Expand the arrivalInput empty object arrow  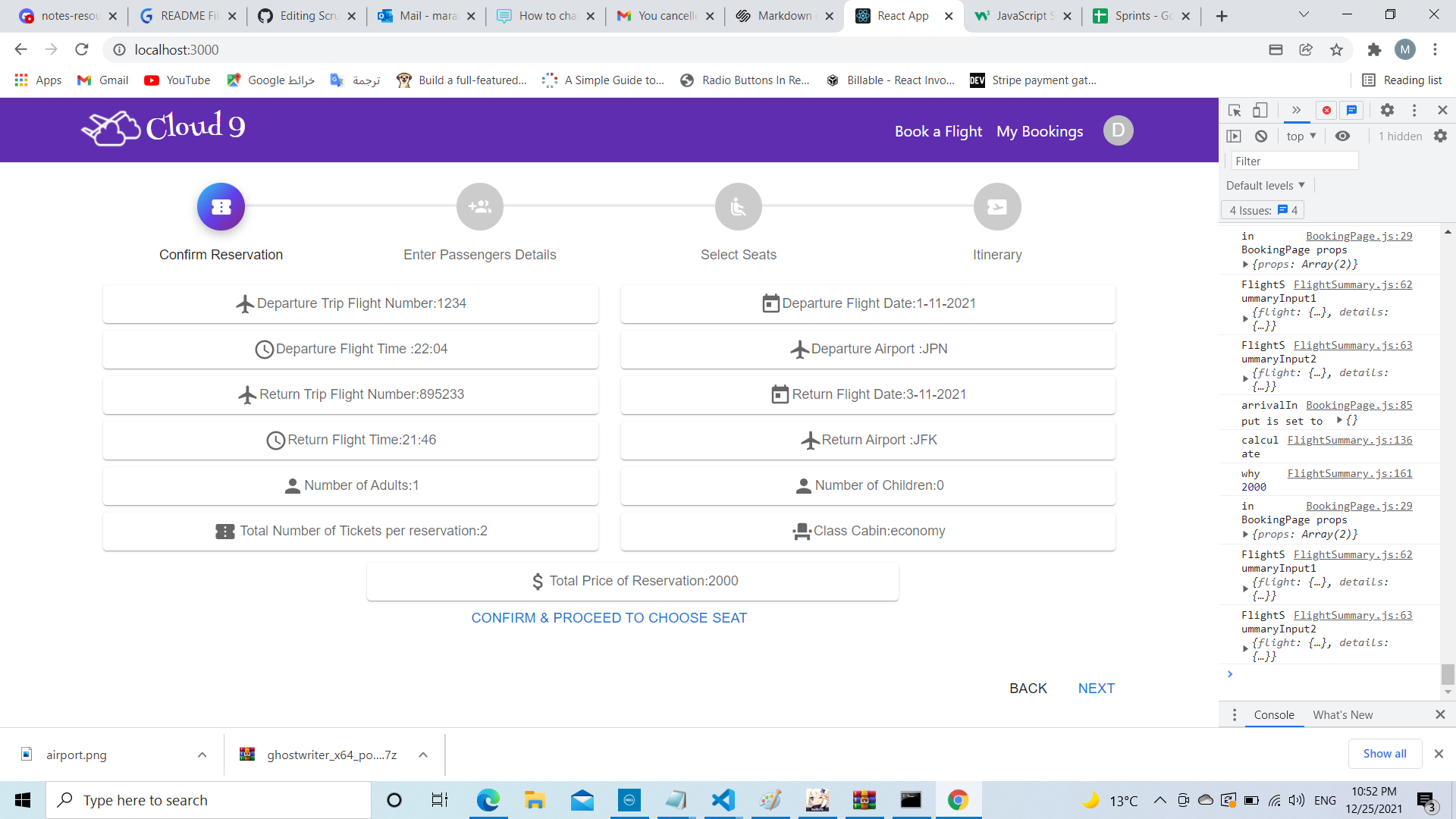pos(1340,420)
